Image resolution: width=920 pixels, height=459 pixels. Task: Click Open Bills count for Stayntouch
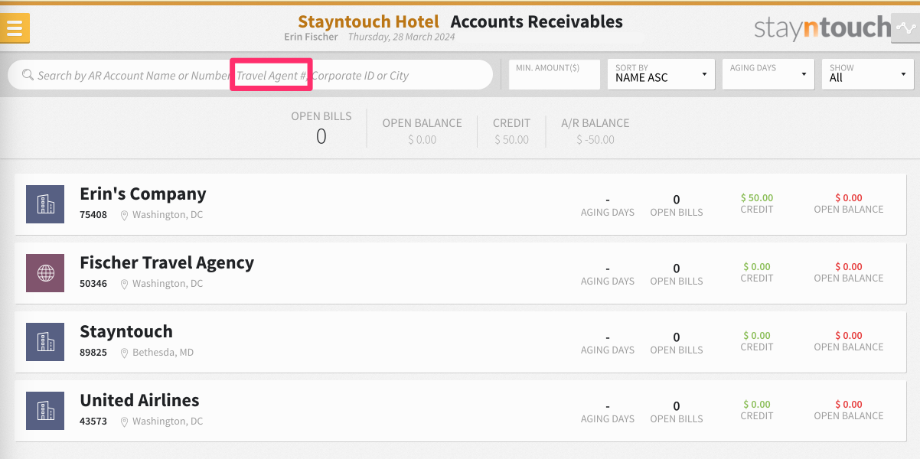pos(676,337)
